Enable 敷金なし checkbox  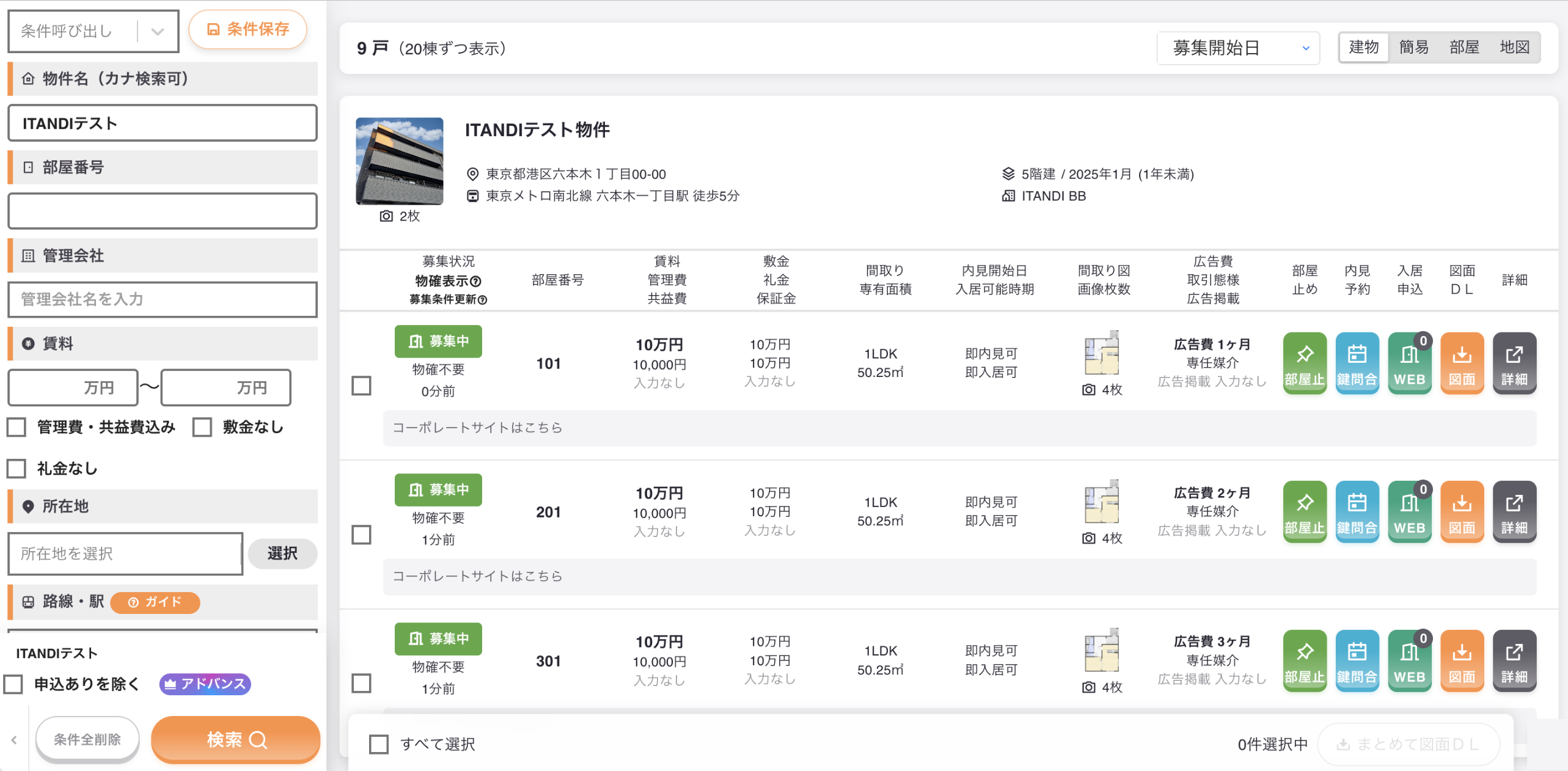pyautogui.click(x=202, y=427)
